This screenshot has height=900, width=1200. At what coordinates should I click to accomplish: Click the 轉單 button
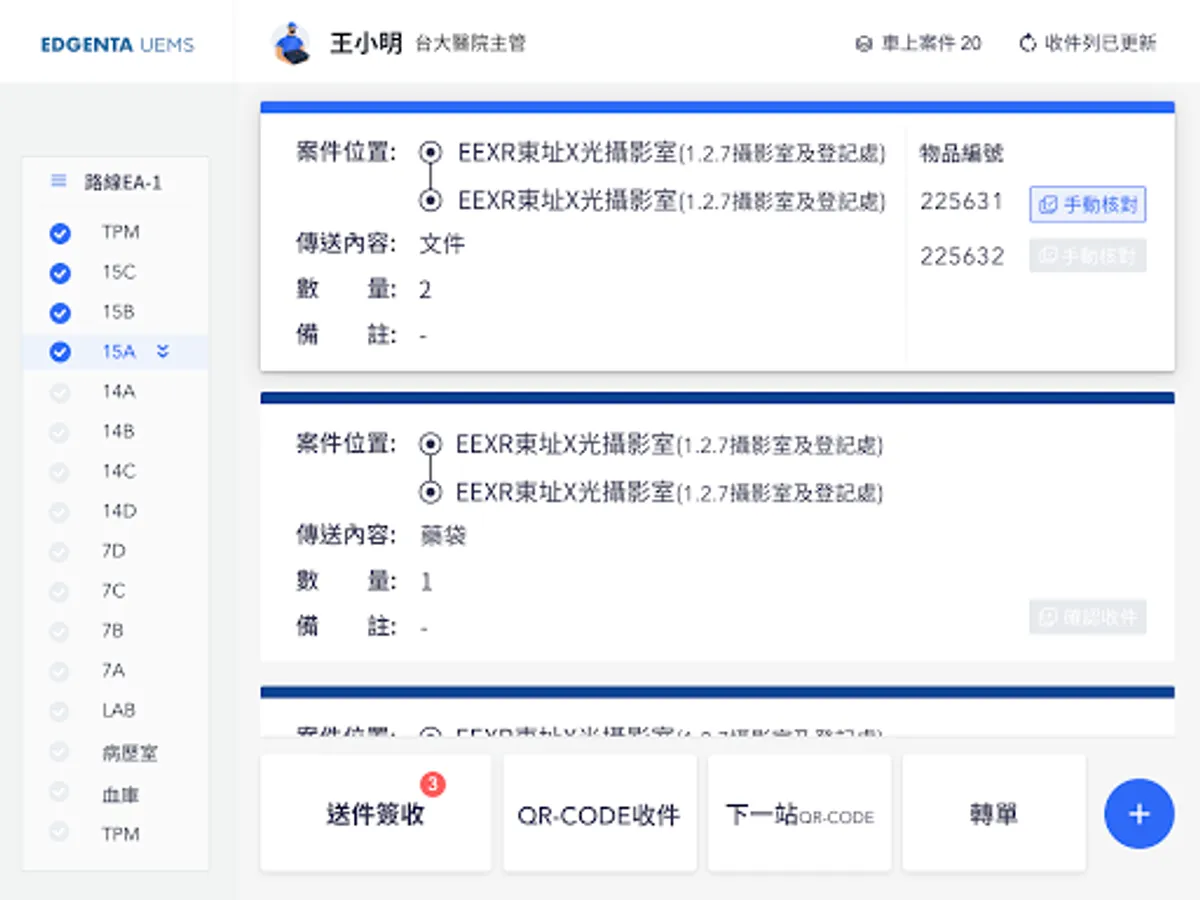click(994, 814)
